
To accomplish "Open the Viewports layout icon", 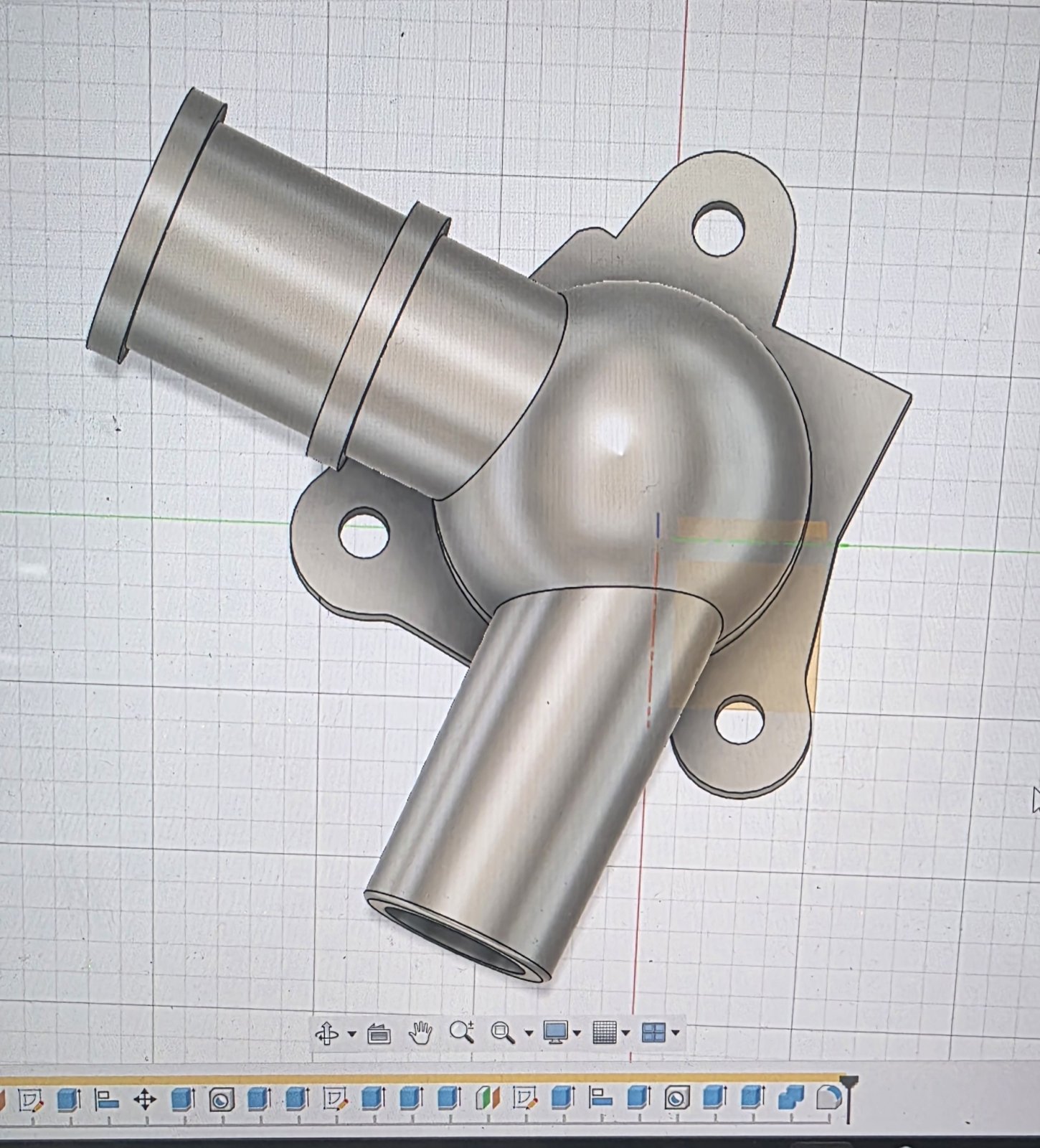I will pyautogui.click(x=653, y=1033).
